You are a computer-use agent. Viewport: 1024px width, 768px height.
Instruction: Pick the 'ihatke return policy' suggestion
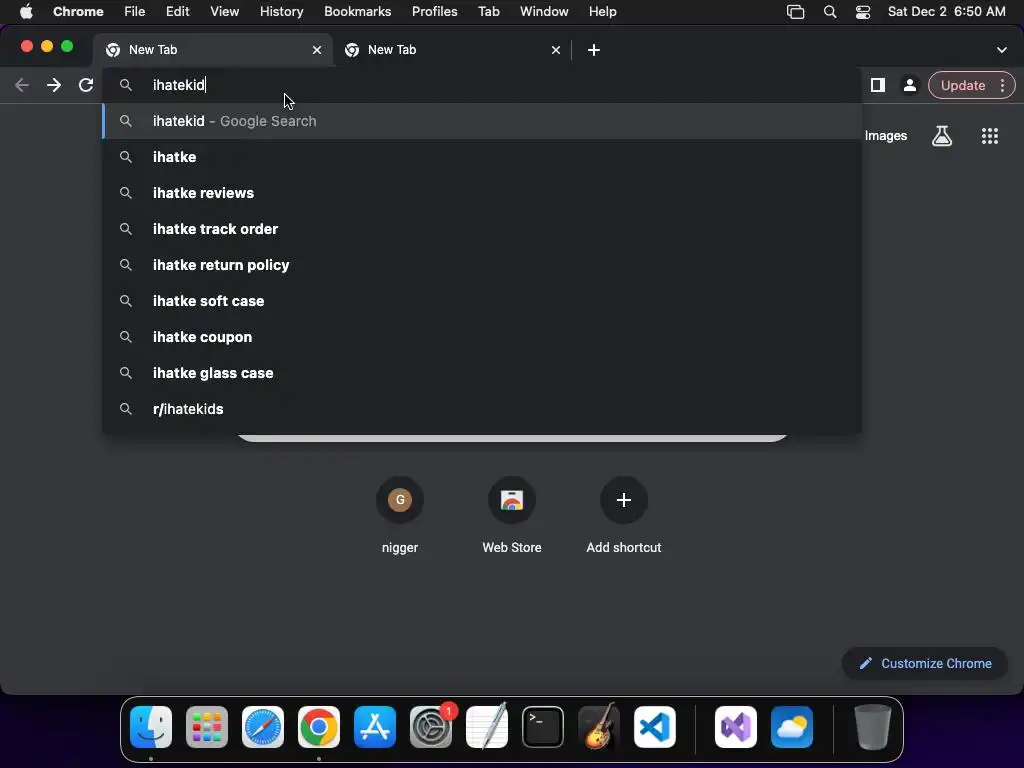click(482, 264)
